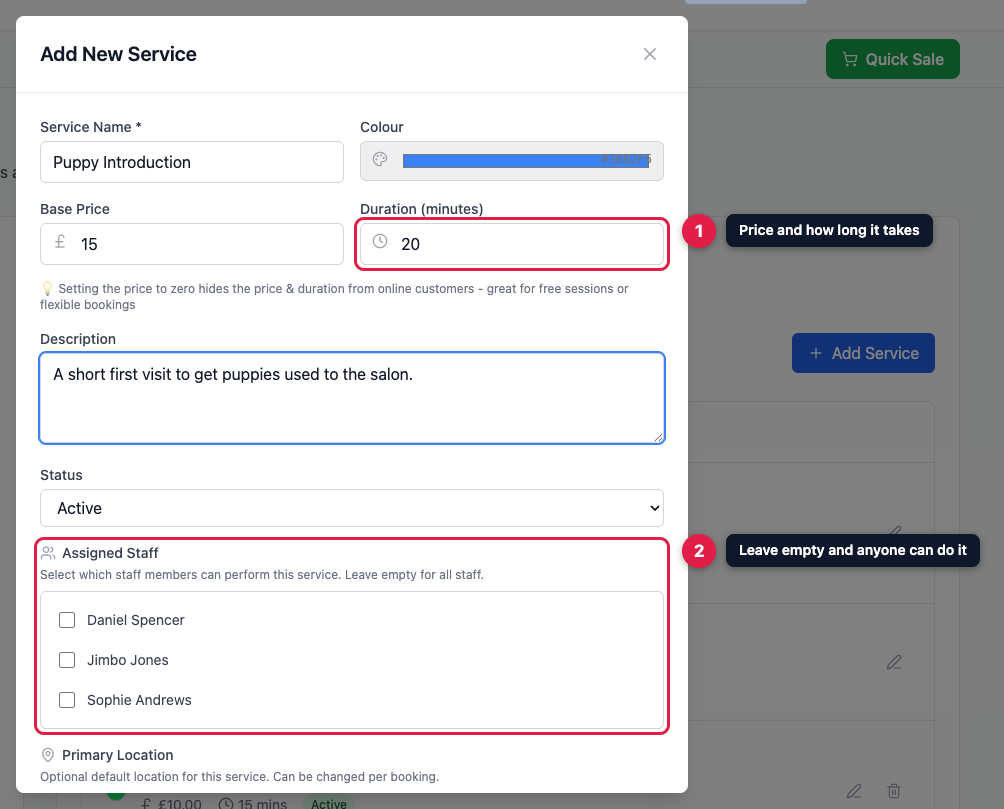Image resolution: width=1004 pixels, height=809 pixels.
Task: Click the shopping cart icon on Quick Sale
Action: point(850,59)
